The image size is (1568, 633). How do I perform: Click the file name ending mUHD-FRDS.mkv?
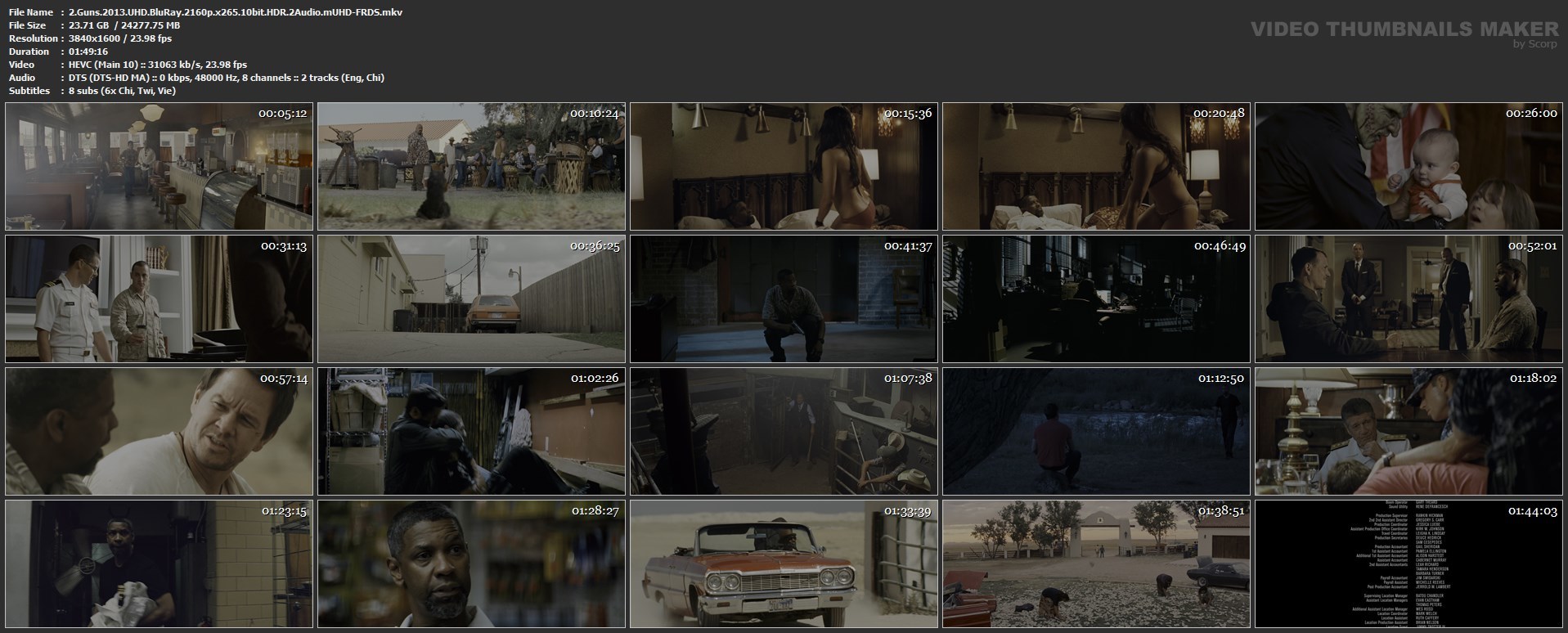pos(236,12)
